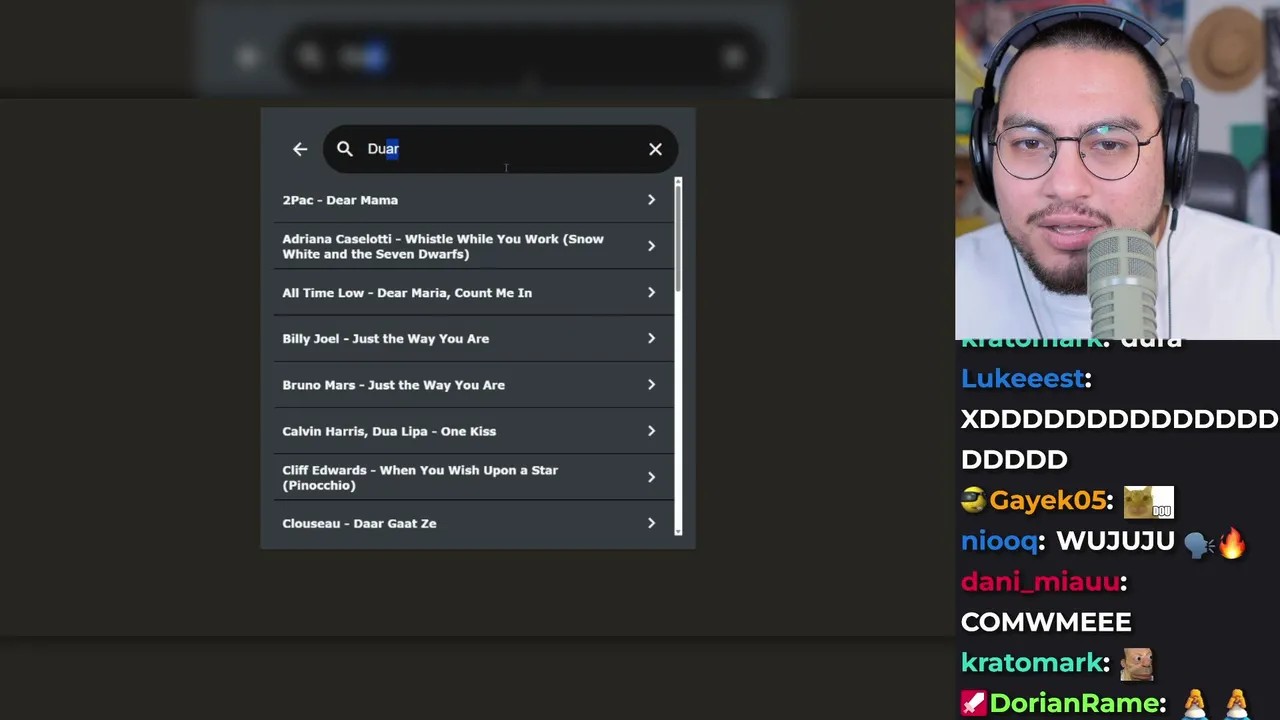Expand the chevron for One Kiss row

coord(651,431)
